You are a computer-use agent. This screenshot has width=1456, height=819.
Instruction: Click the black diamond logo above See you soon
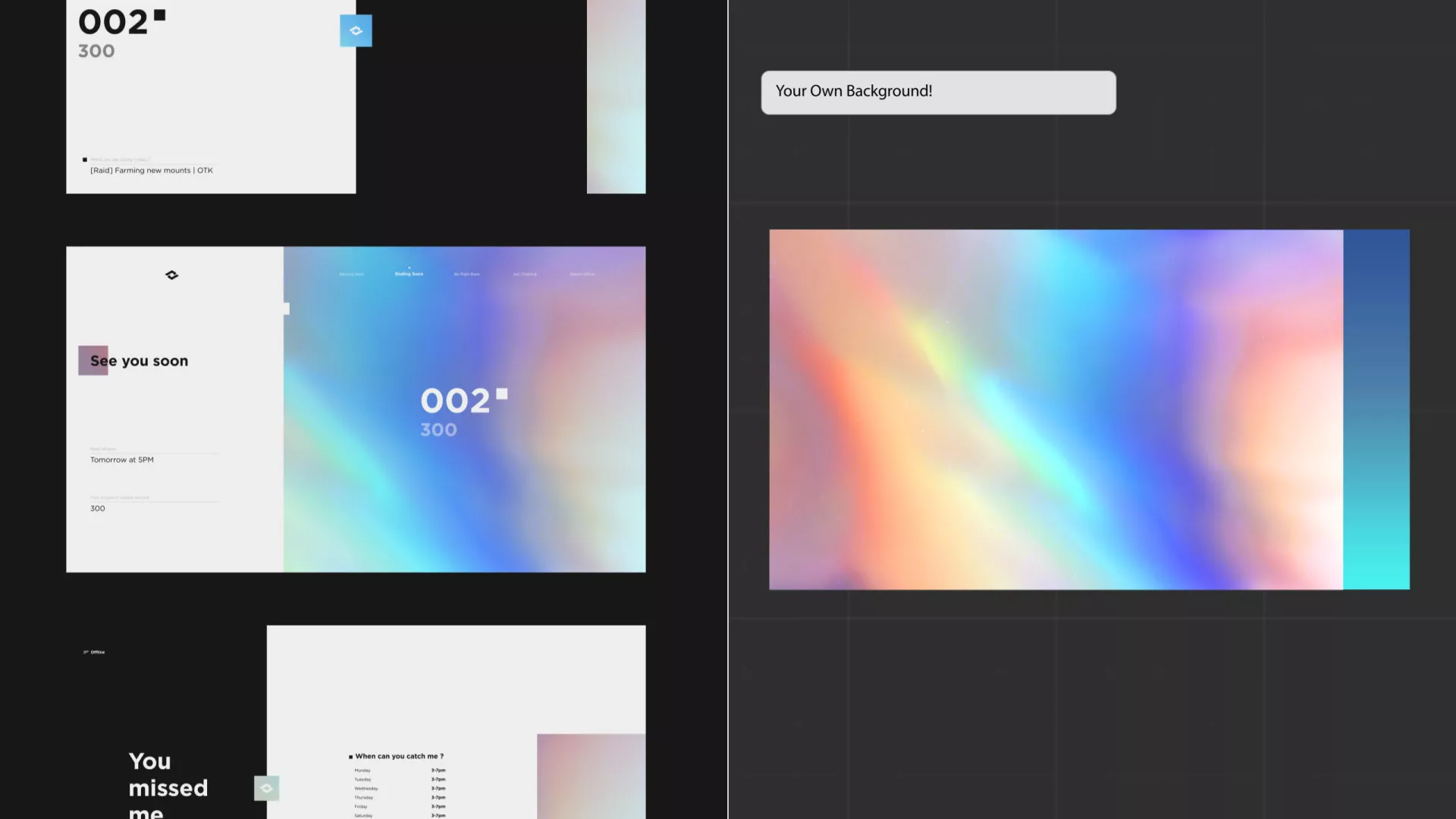(x=172, y=275)
